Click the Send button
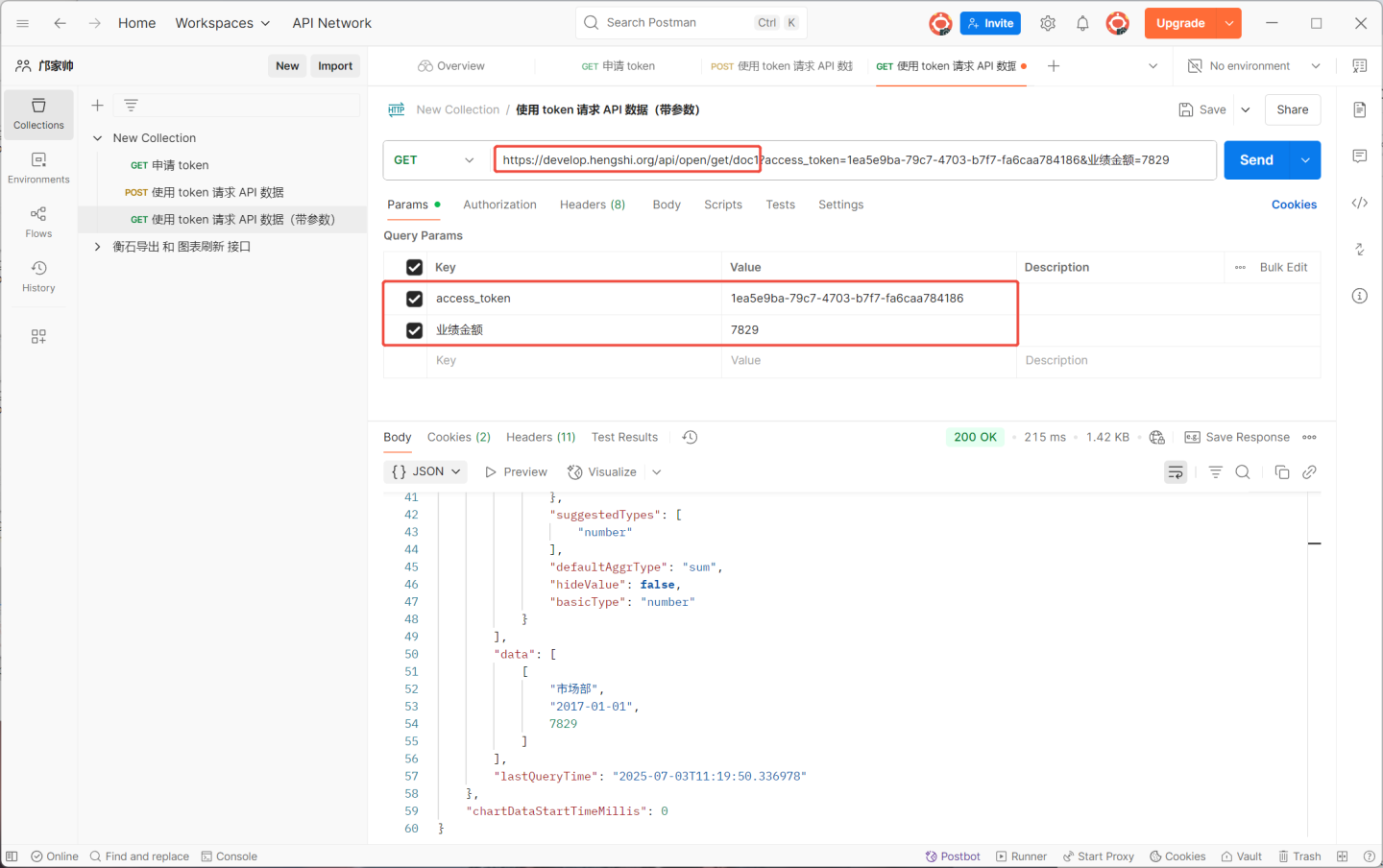1383x868 pixels. click(x=1256, y=160)
